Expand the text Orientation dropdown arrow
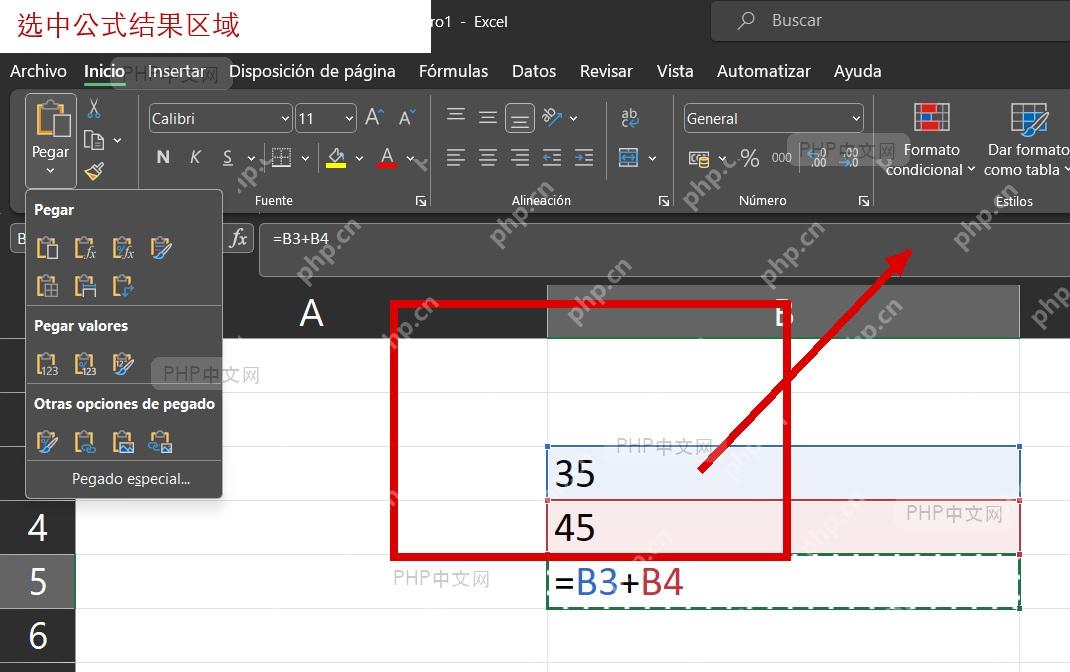This screenshot has height=672, width=1070. [573, 119]
